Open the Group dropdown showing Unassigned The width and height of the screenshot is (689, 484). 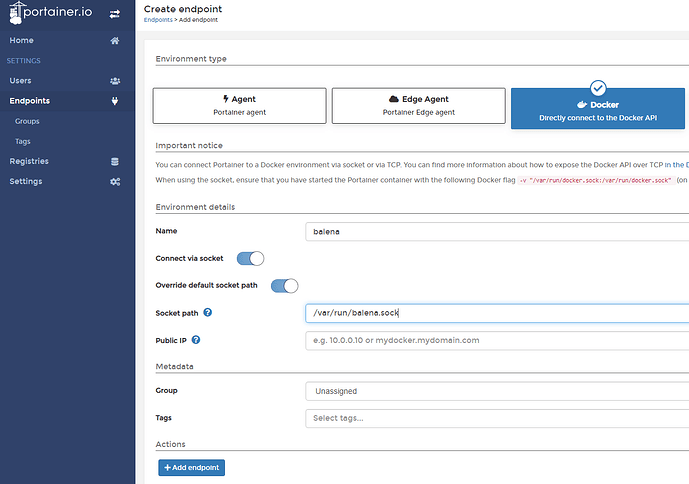[x=497, y=391]
